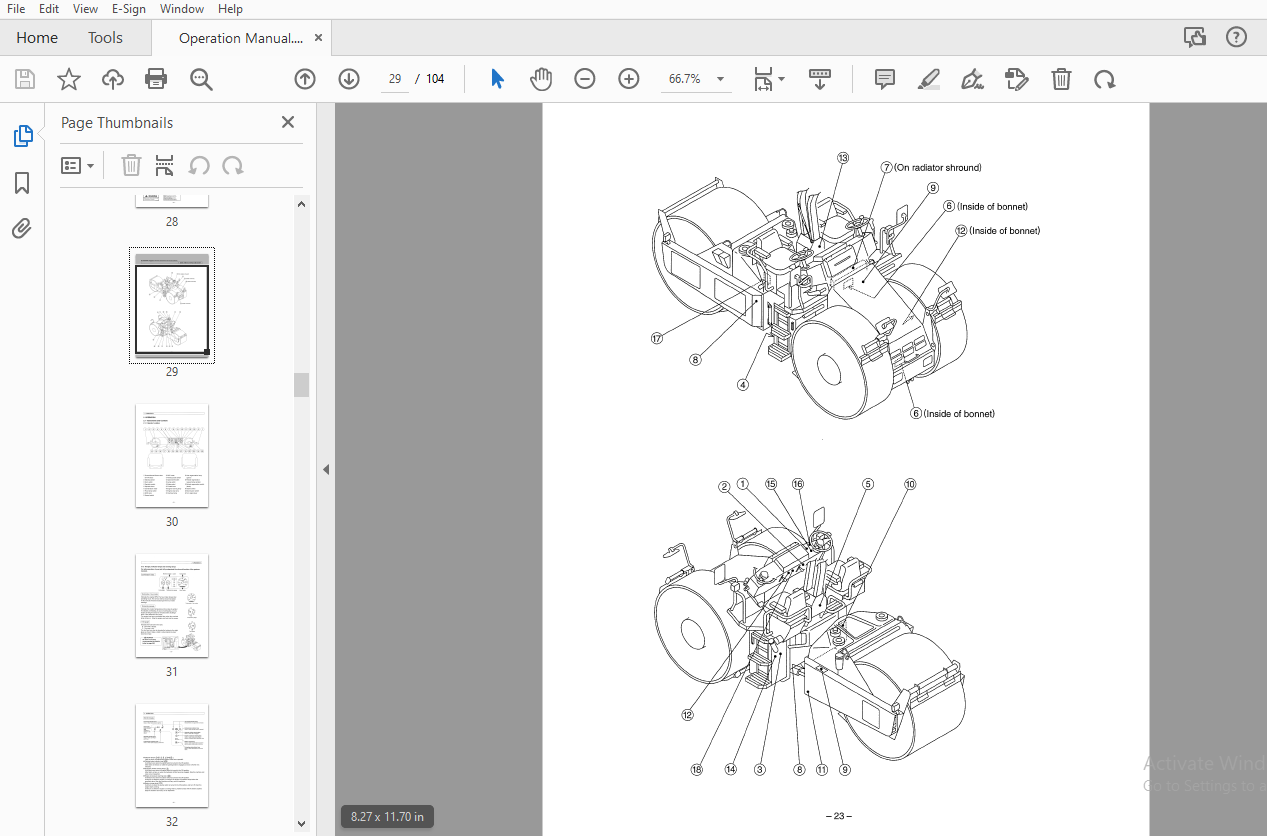
Task: Click the thumbnail panel print pages icon
Action: coord(165,165)
